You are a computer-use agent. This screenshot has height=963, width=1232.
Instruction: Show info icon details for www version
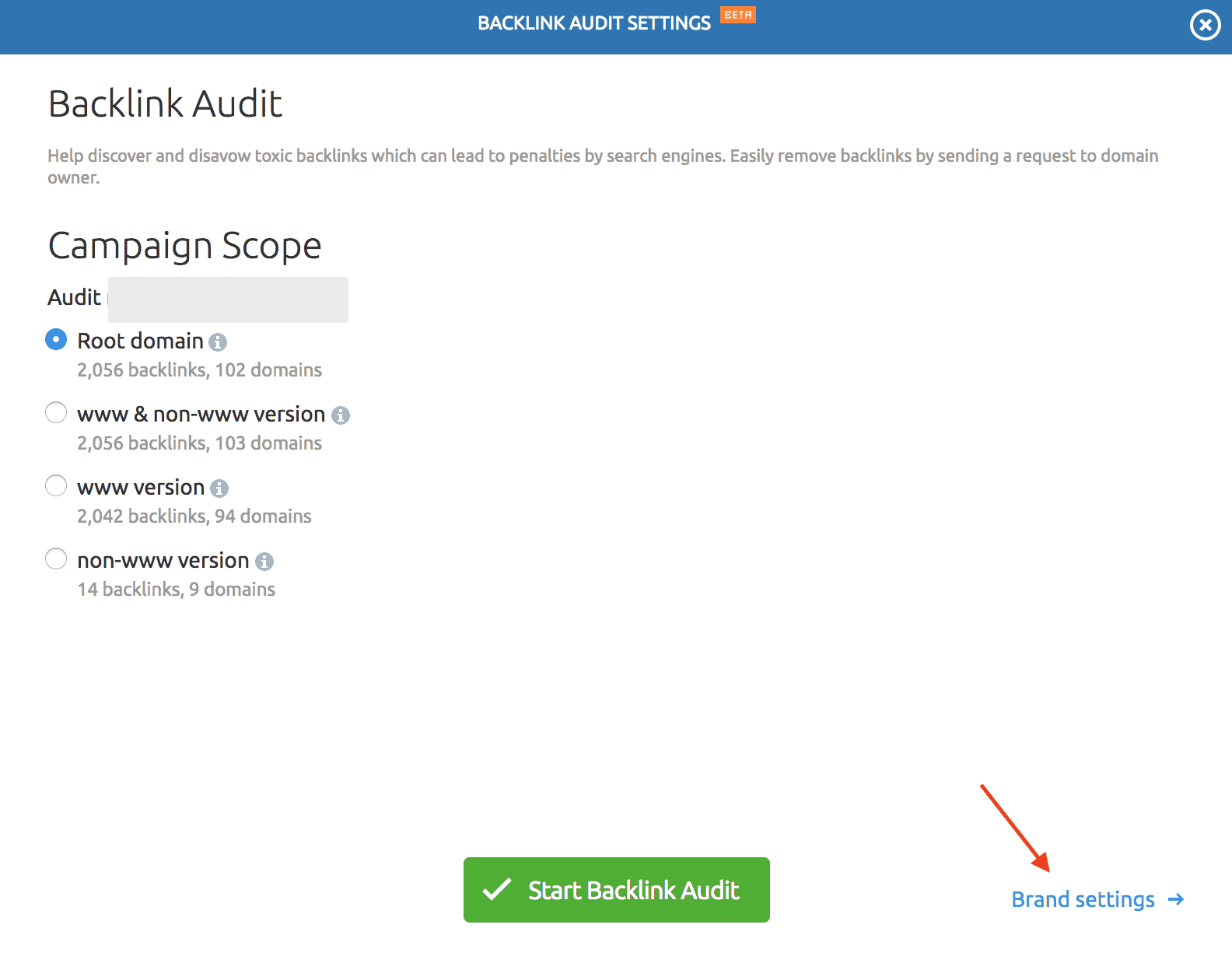point(219,489)
